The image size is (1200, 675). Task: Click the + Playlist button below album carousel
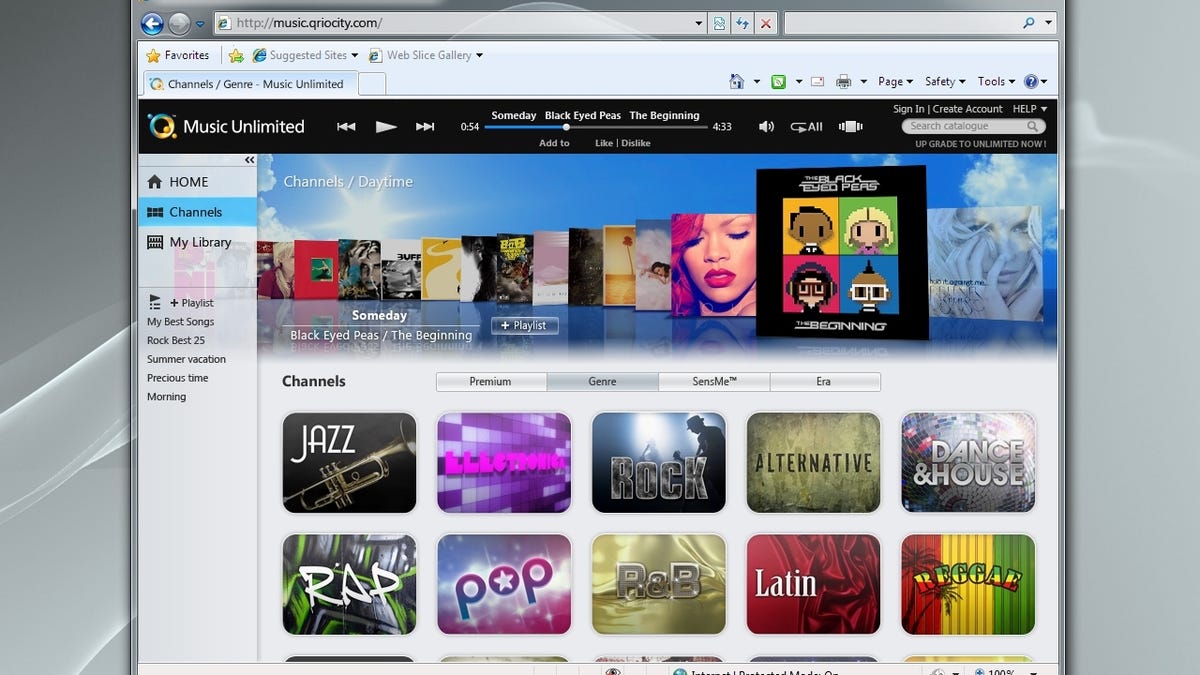point(524,325)
